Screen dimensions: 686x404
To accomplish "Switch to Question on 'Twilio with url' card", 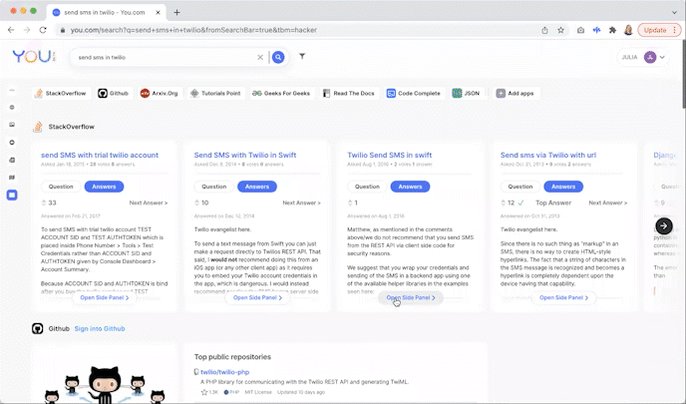I will tap(520, 186).
